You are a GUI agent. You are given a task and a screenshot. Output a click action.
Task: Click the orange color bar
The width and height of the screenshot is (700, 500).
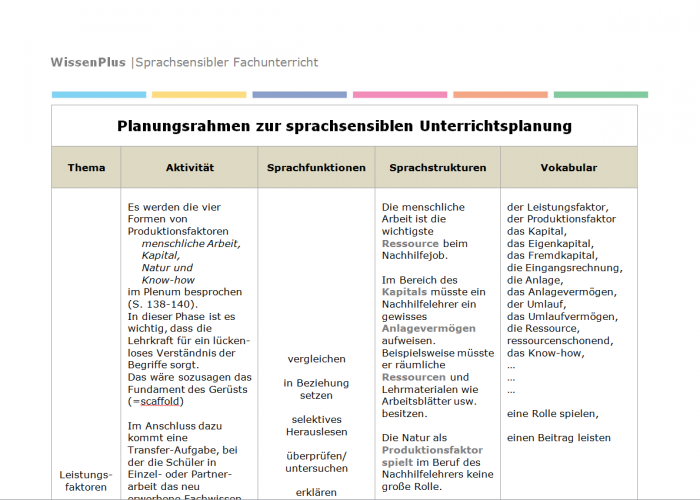pos(500,95)
